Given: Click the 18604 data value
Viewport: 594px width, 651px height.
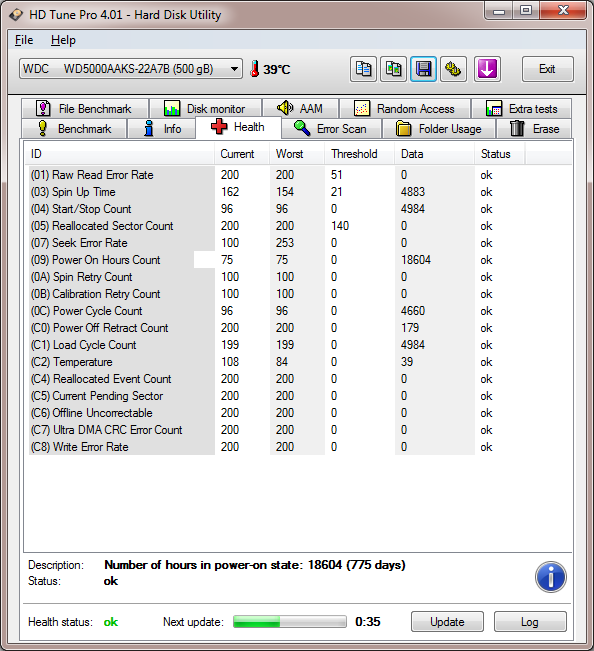Looking at the screenshot, I should pyautogui.click(x=416, y=260).
